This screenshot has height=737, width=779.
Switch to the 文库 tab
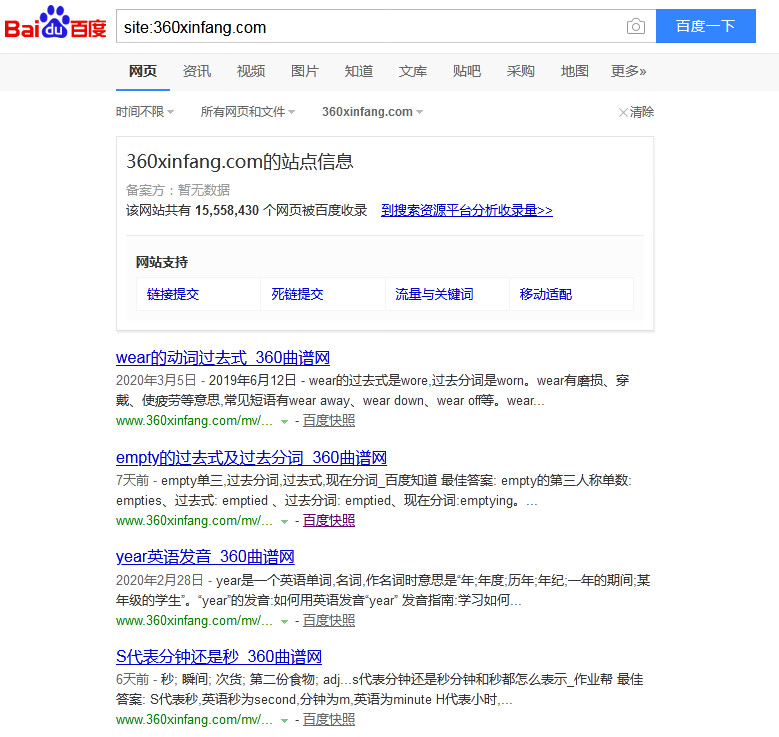point(412,72)
